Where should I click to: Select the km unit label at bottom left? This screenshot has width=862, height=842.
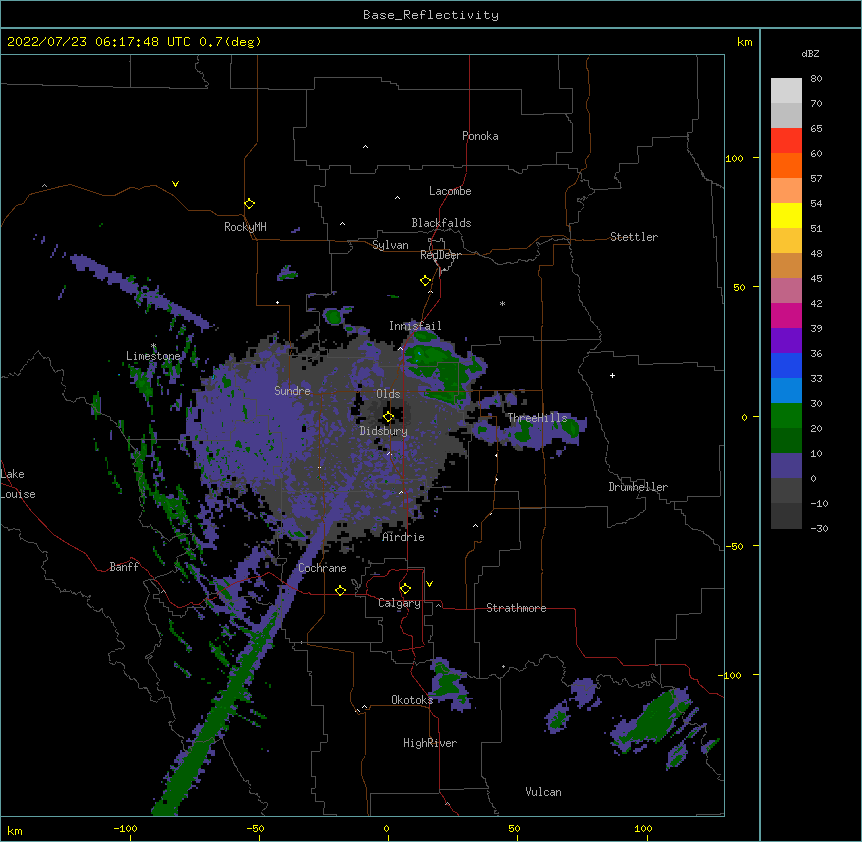click(x=15, y=831)
